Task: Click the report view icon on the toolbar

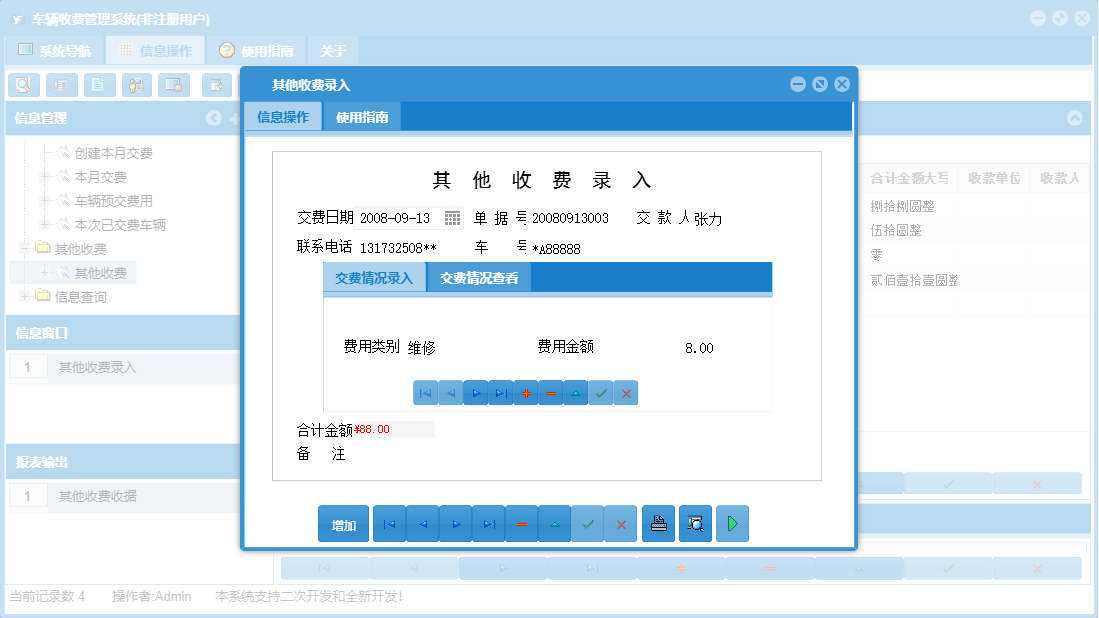Action: [x=60, y=85]
